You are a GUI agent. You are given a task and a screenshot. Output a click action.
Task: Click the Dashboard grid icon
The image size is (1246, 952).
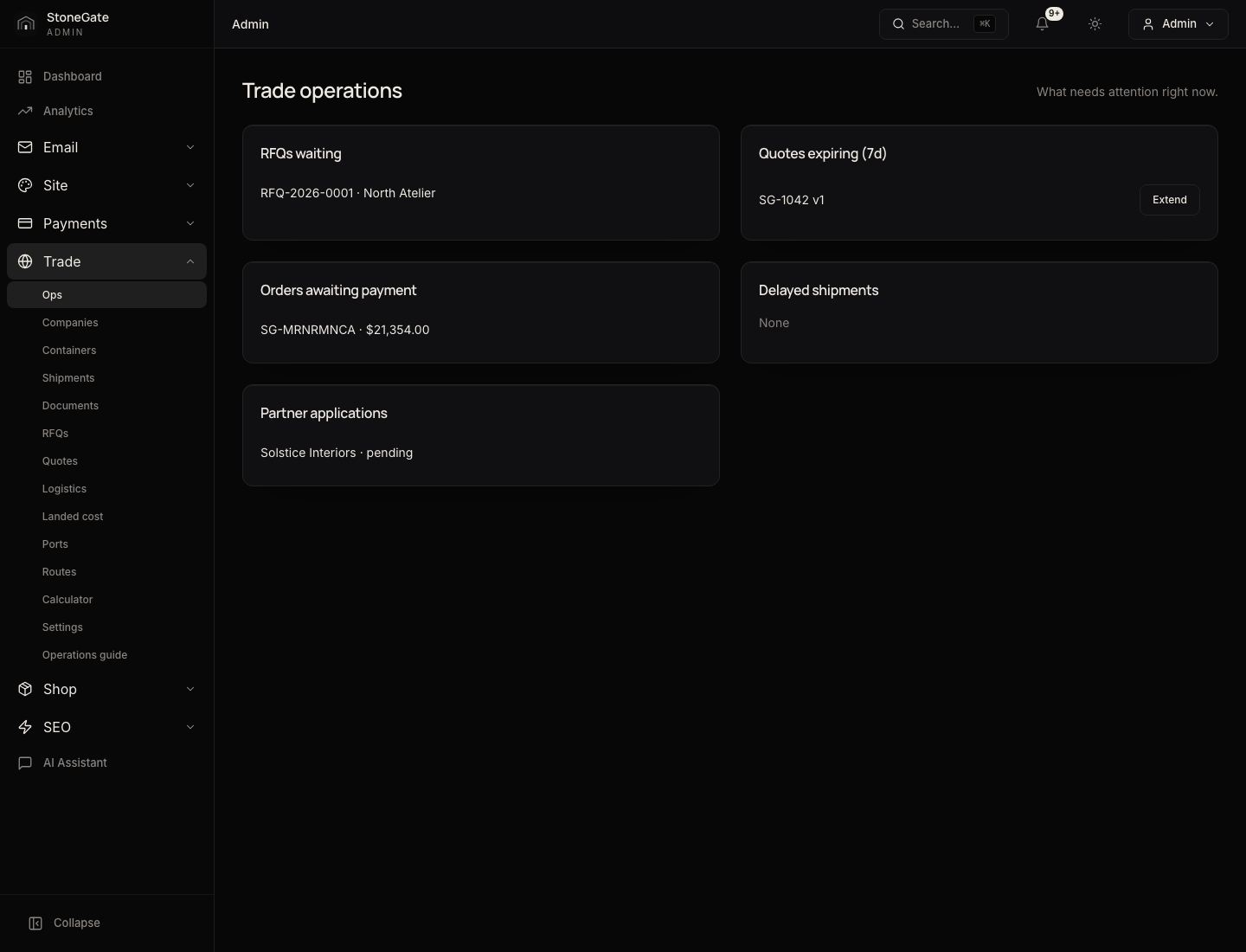point(25,77)
